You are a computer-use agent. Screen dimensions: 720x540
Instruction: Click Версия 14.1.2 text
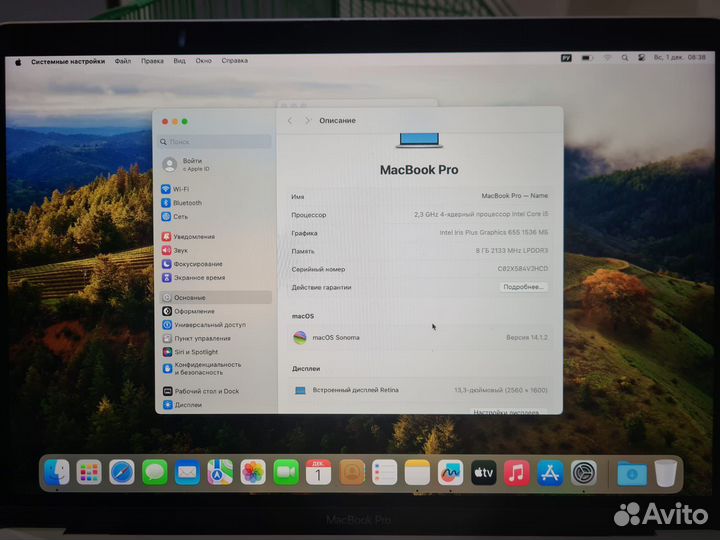click(x=527, y=338)
